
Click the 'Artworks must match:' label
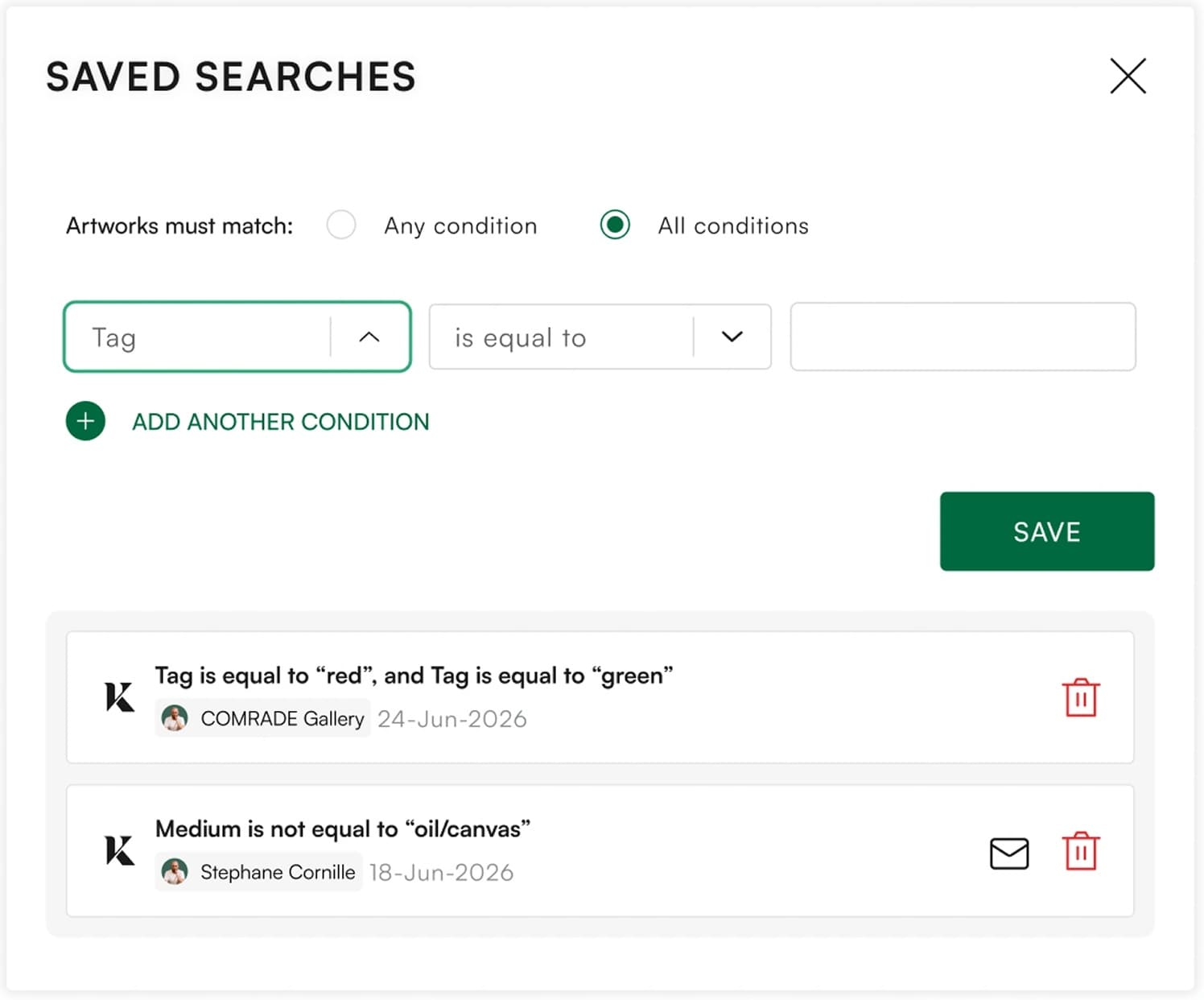point(179,225)
